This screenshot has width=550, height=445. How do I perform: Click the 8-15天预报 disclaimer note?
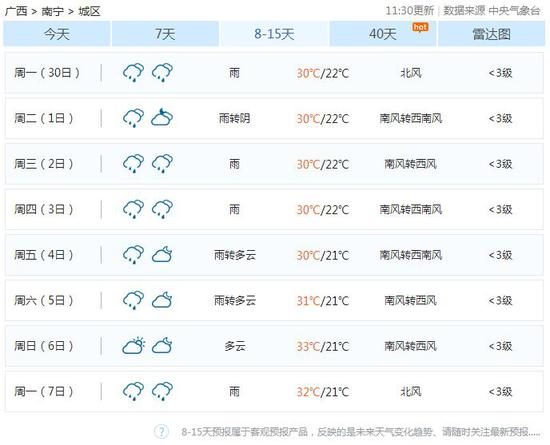coord(361,432)
